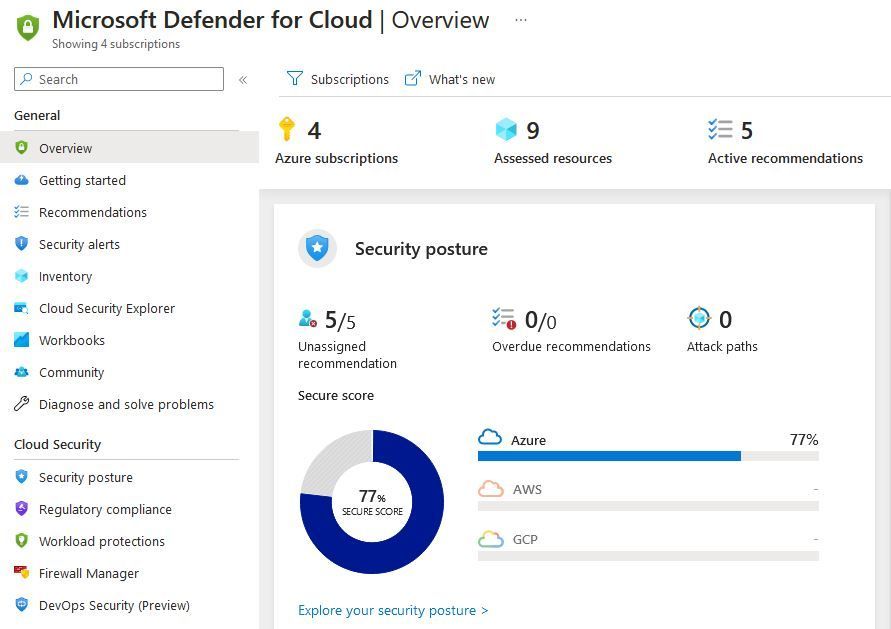Click the Regulatory compliance purple shield icon
Image resolution: width=891 pixels, height=629 pixels.
[x=22, y=509]
